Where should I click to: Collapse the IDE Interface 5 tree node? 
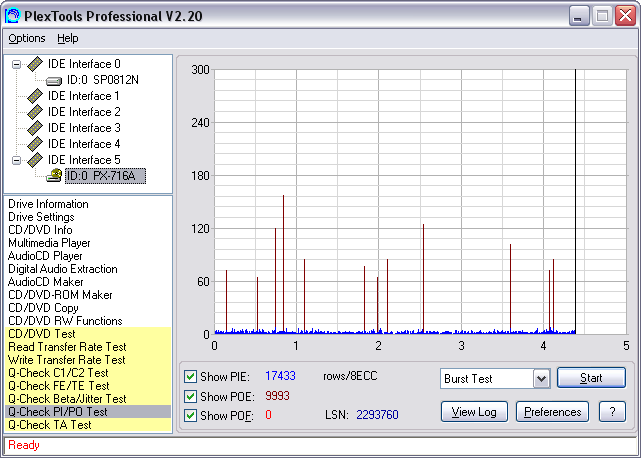tap(16, 160)
